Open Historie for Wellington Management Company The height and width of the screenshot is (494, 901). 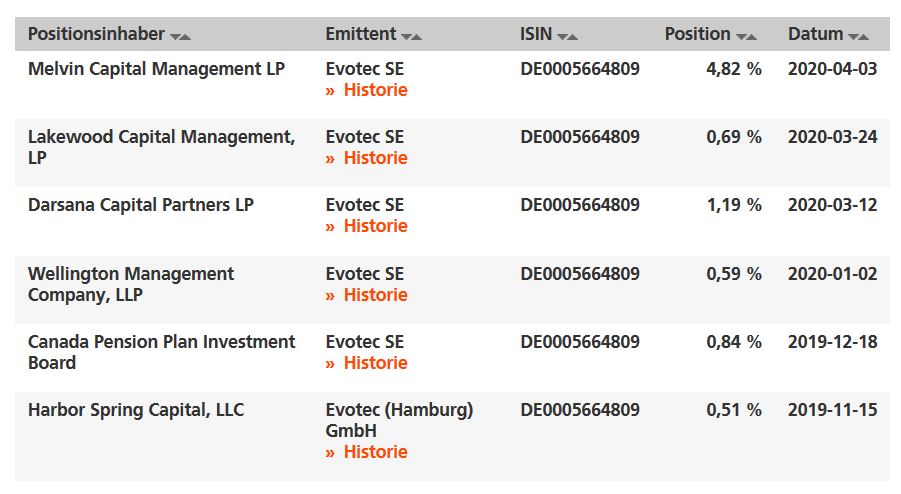375,295
